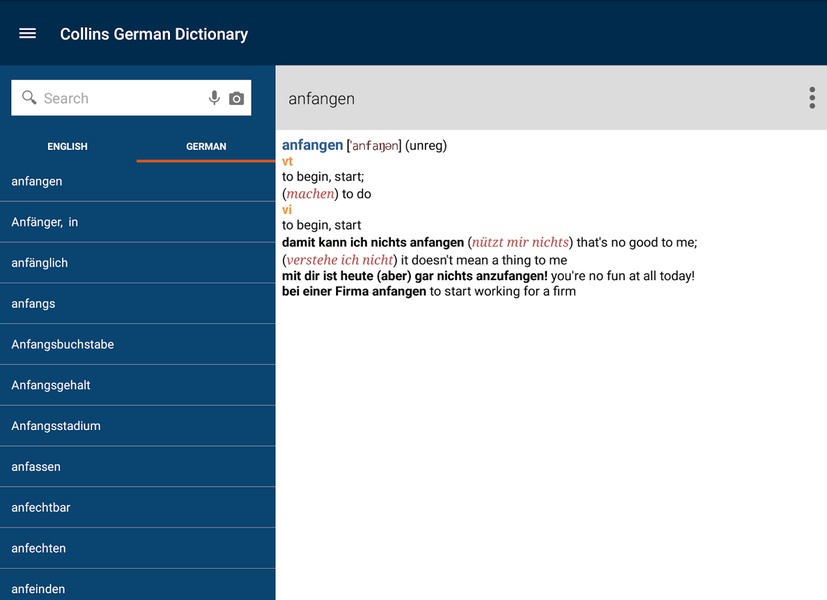Tap example 'mit dir ist heute (aber) gar nichts anzufangen!'
The image size is (827, 600).
(415, 276)
